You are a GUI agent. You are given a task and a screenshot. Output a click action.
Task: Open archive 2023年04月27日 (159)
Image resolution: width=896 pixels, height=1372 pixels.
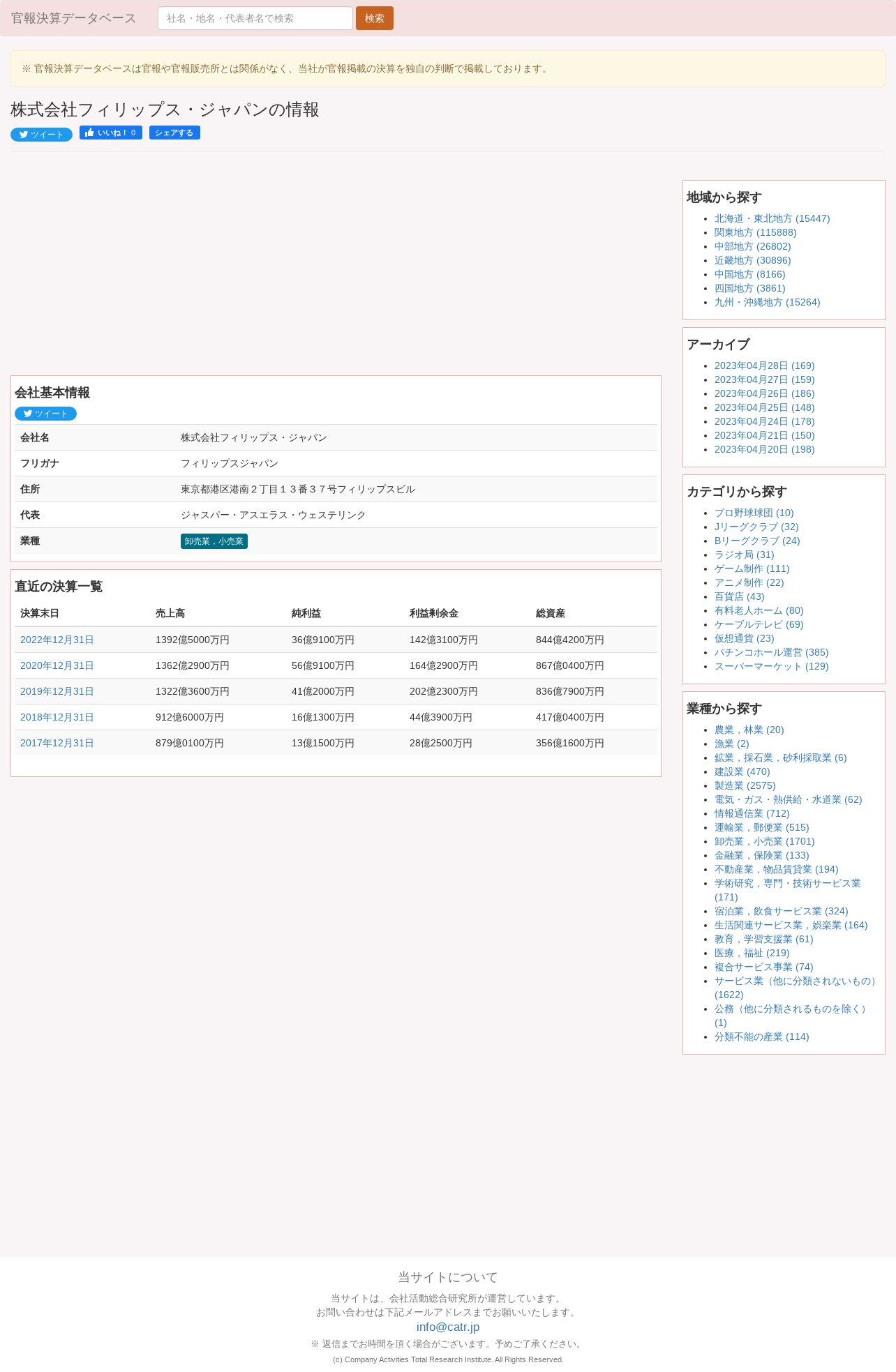(x=764, y=379)
